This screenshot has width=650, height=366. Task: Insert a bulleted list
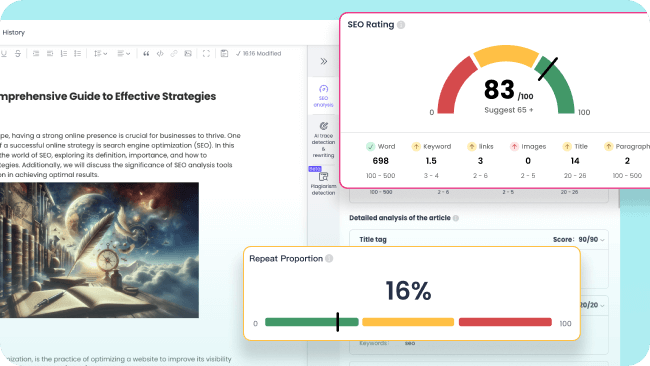pyautogui.click(x=78, y=53)
